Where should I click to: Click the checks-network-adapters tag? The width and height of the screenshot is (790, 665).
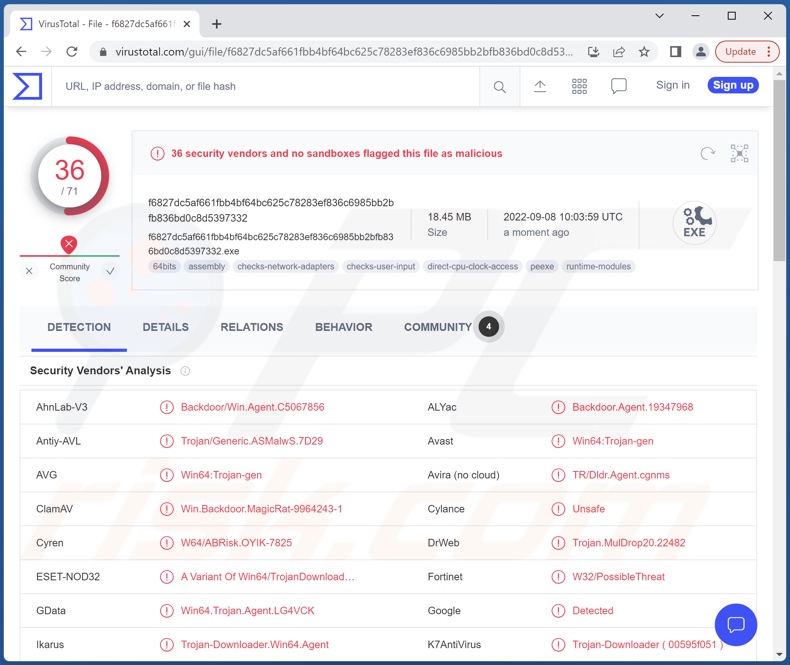[286, 267]
